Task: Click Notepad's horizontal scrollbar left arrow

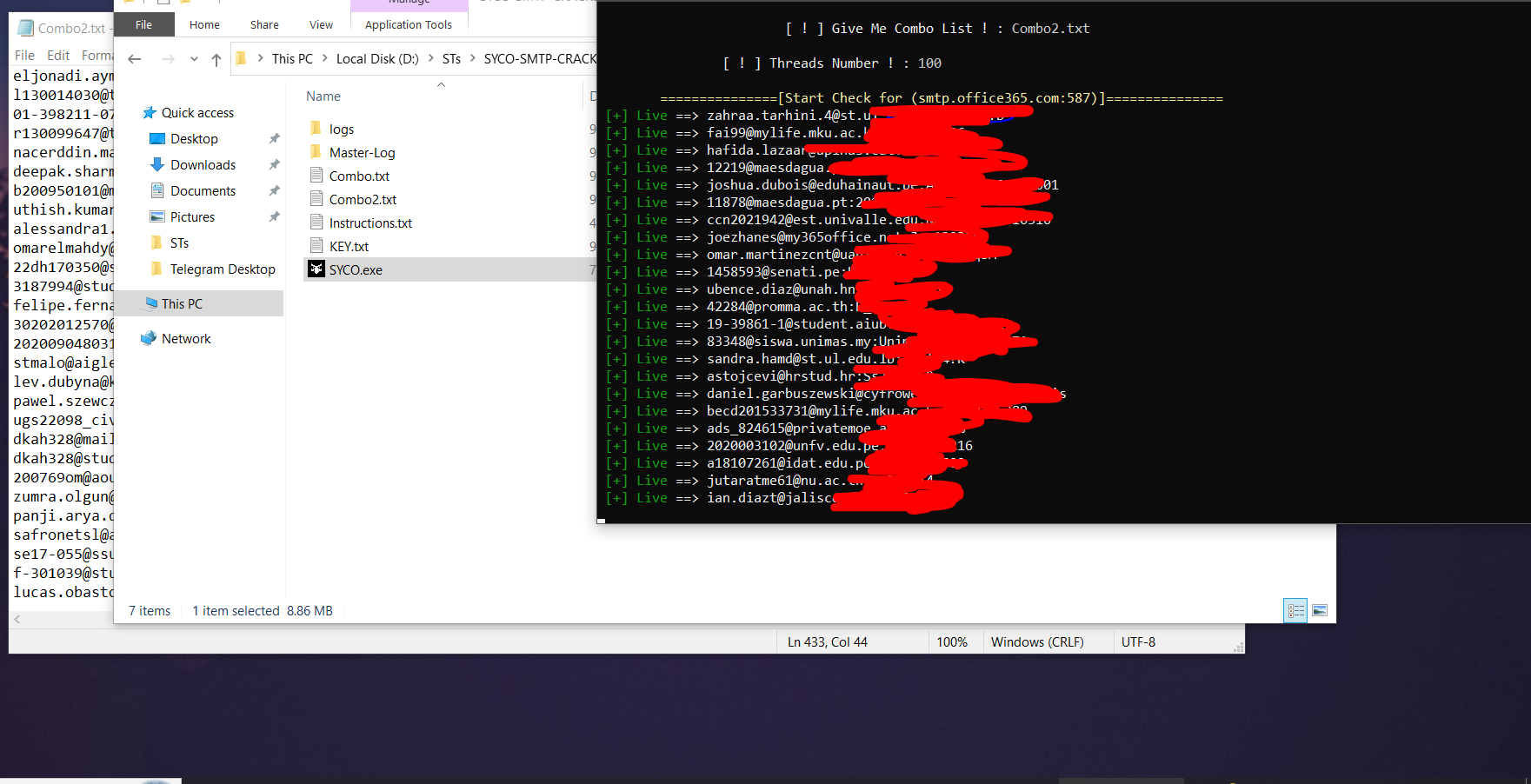Action: coord(17,620)
